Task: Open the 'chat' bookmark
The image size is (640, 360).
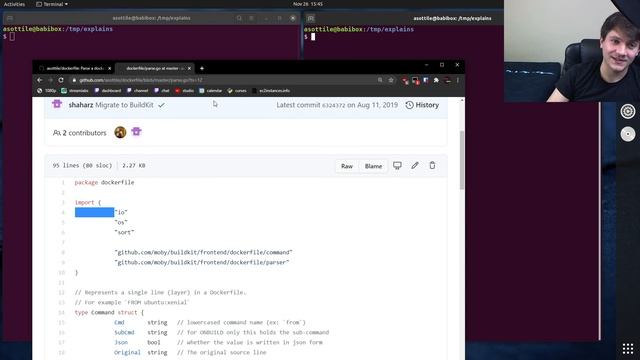Action: 162,91
